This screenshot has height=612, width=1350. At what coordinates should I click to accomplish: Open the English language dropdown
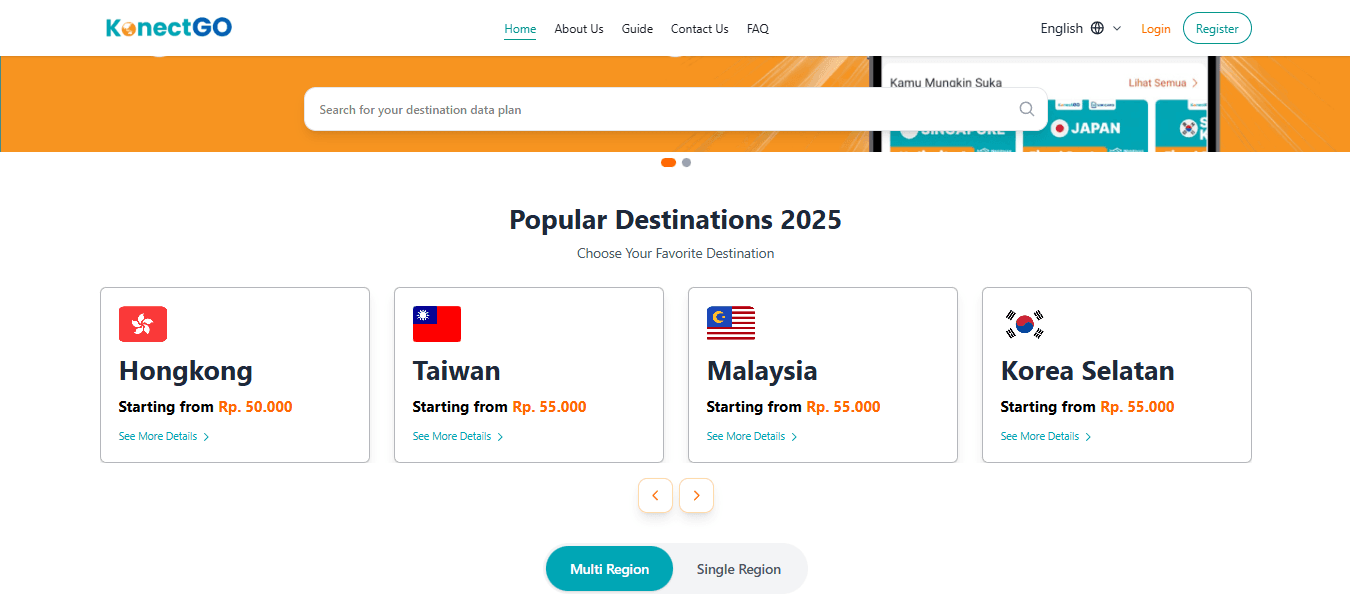(1080, 28)
